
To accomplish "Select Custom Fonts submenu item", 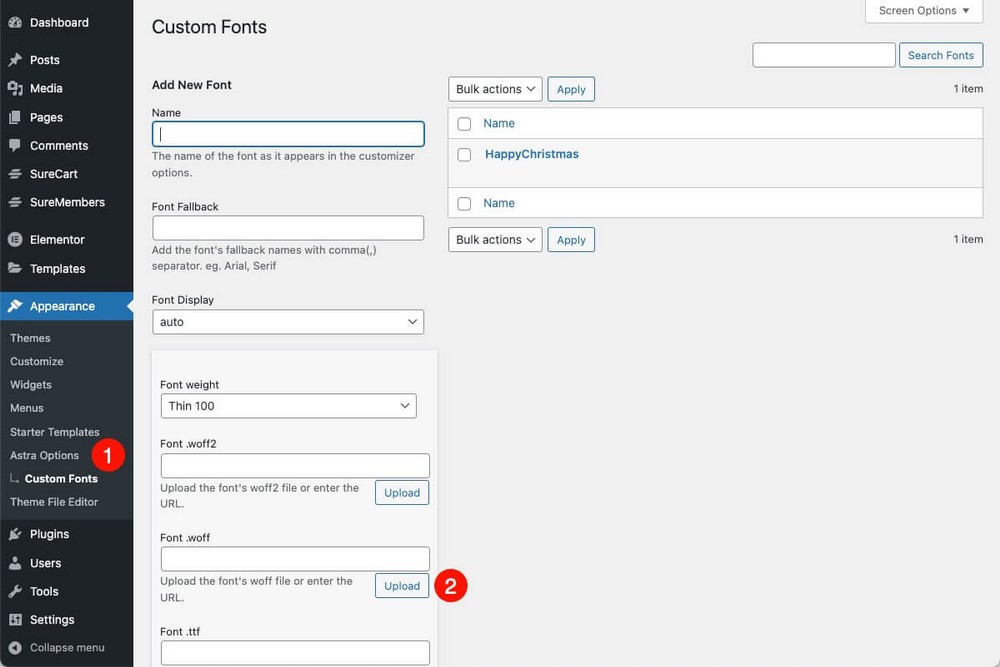I will (61, 479).
